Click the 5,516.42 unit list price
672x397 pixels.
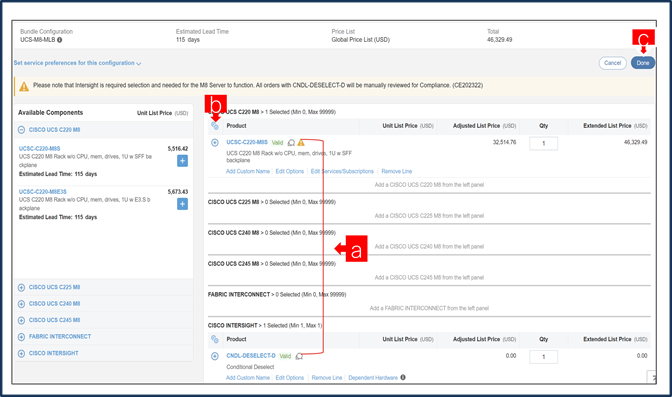tap(178, 148)
